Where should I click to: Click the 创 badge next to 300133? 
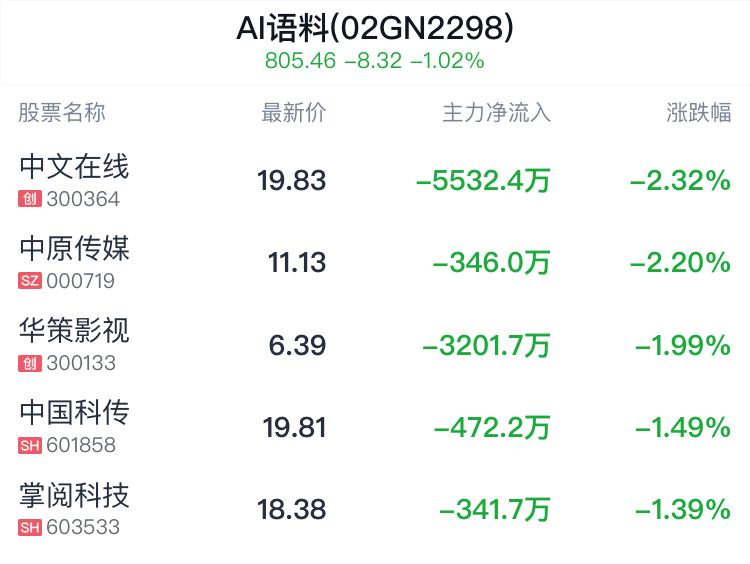click(x=30, y=363)
